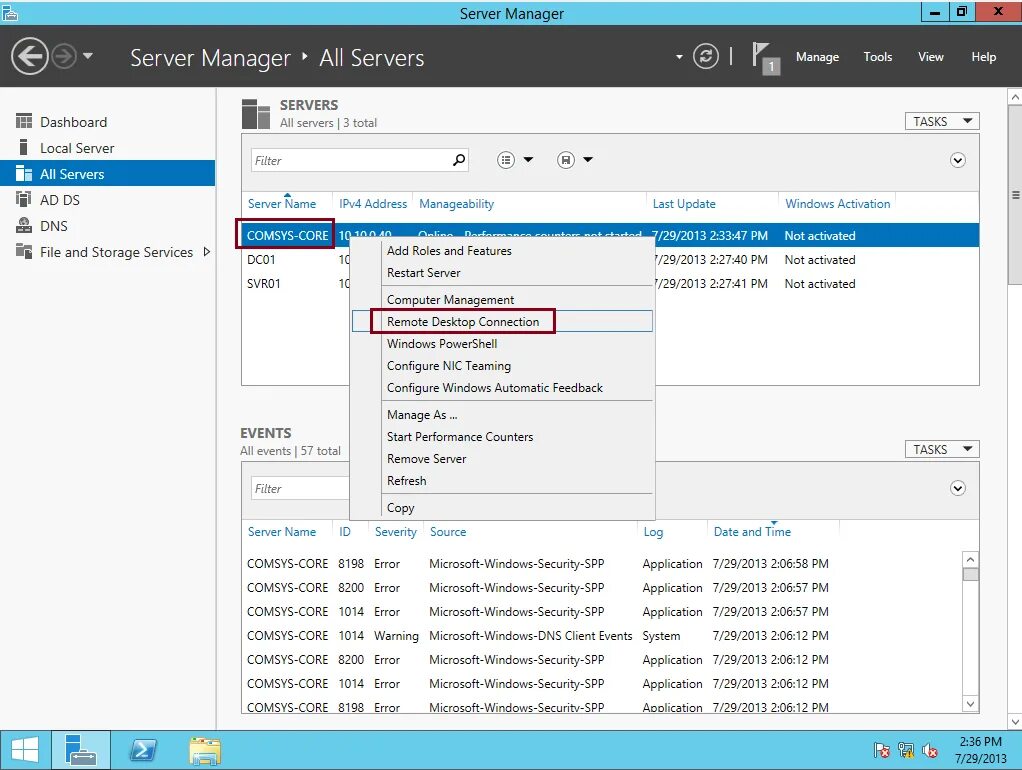The image size is (1022, 770).
Task: Choose Configure NIC Teaming
Action: [502, 366]
